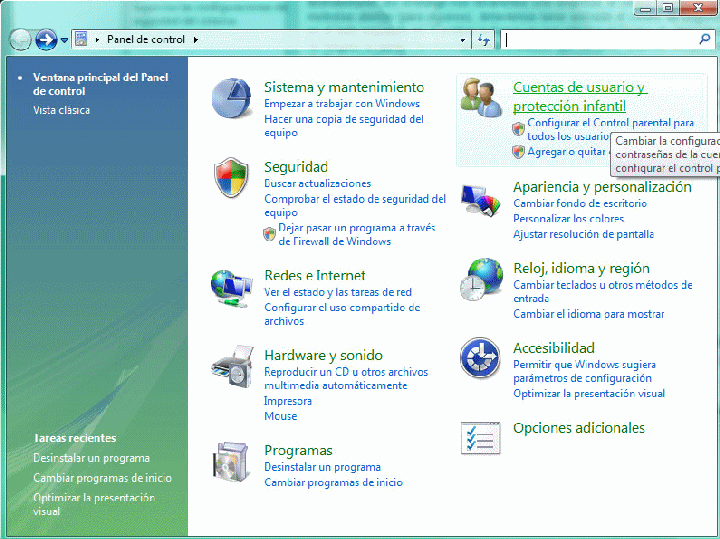
Task: Click the Reloj, idioma y región icon
Action: (481, 279)
